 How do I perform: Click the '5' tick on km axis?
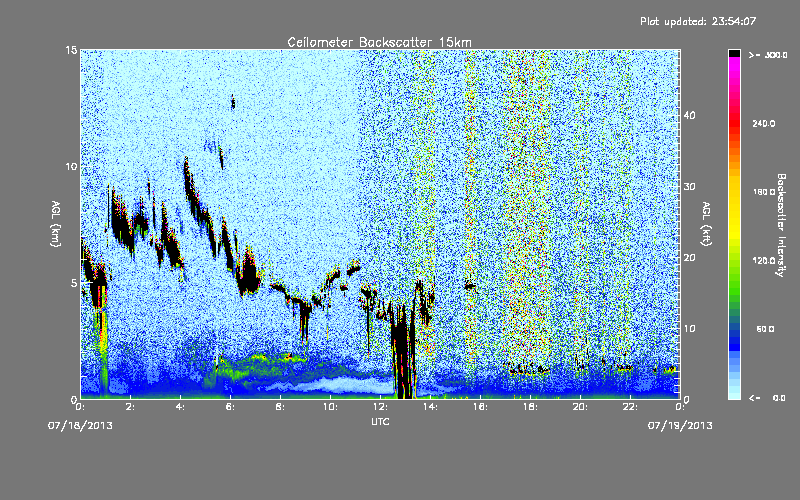pos(74,283)
